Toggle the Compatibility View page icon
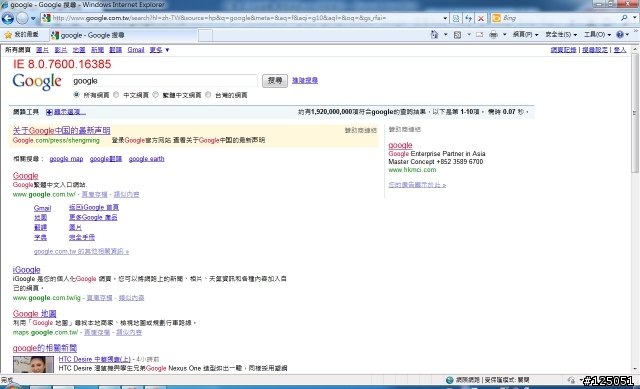Screen dimensions: 640x389 point(456,18)
